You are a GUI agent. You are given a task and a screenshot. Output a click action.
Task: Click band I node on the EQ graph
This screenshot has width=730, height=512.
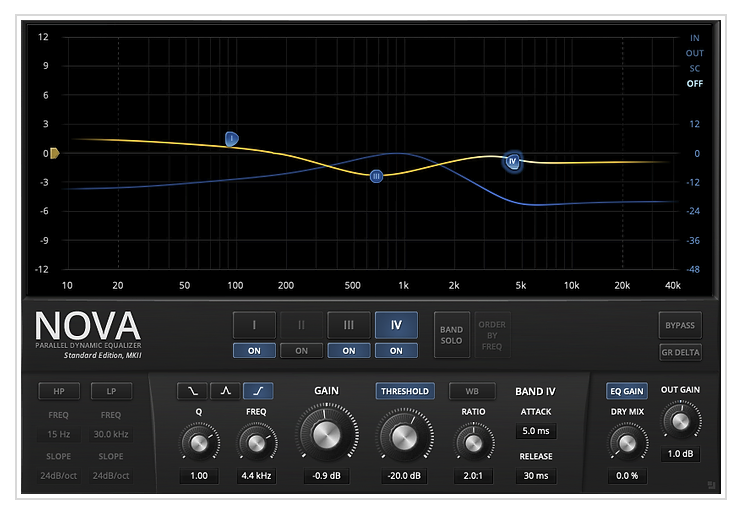tap(231, 139)
